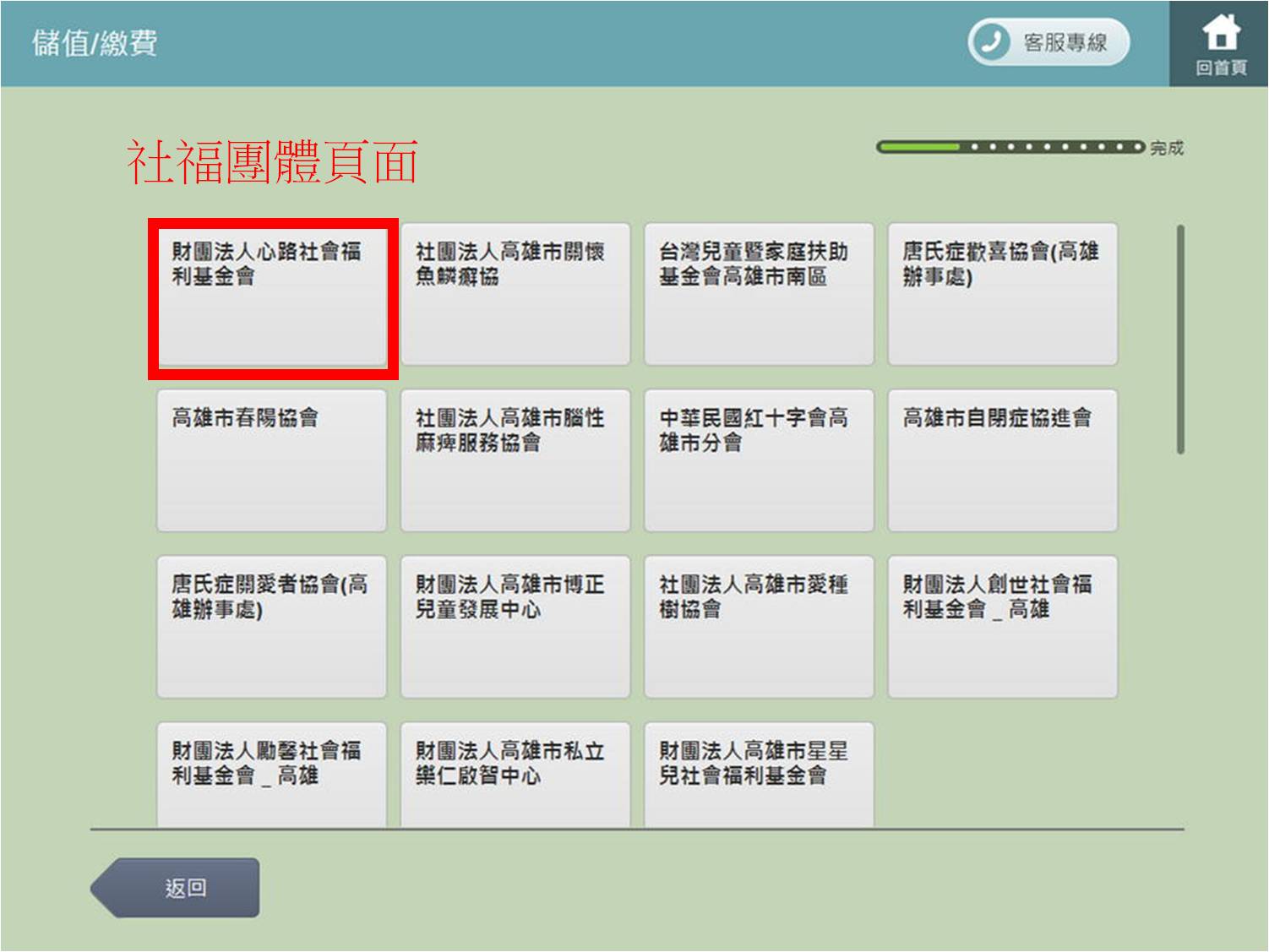
Task: Click the vertical scrollbar of the list
Action: point(1180,339)
